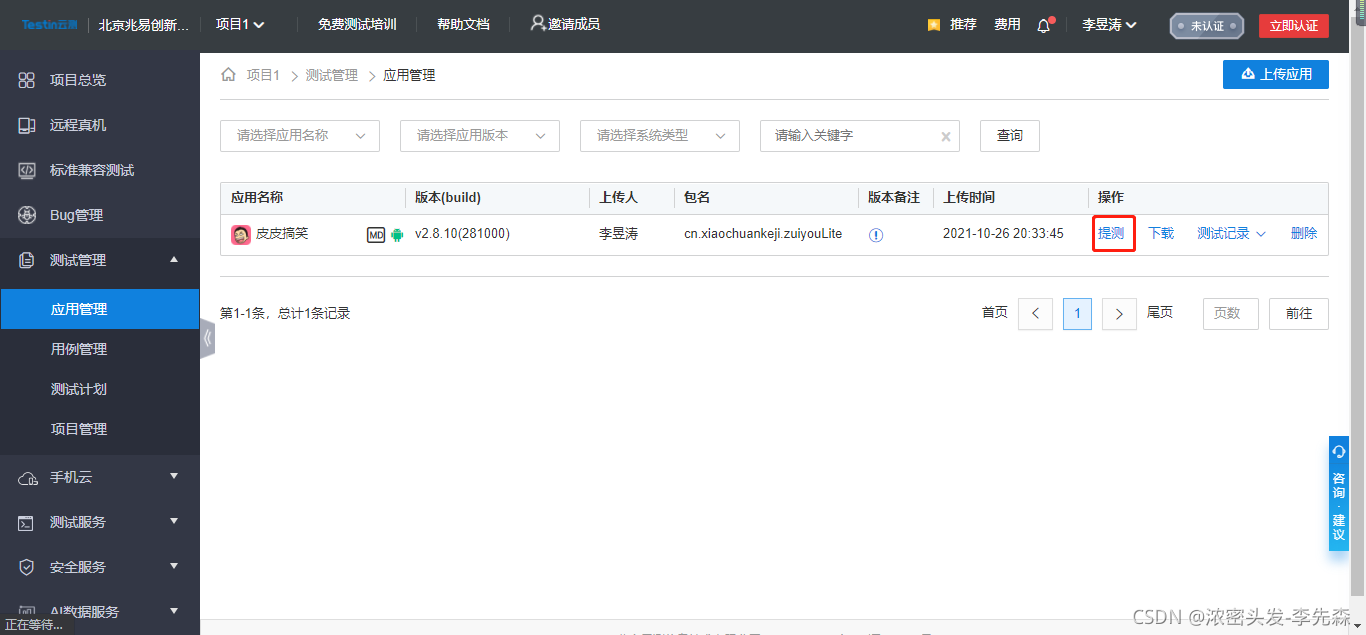Open the 项目1 dropdown in header
Viewport: 1366px width, 635px height.
click(240, 25)
